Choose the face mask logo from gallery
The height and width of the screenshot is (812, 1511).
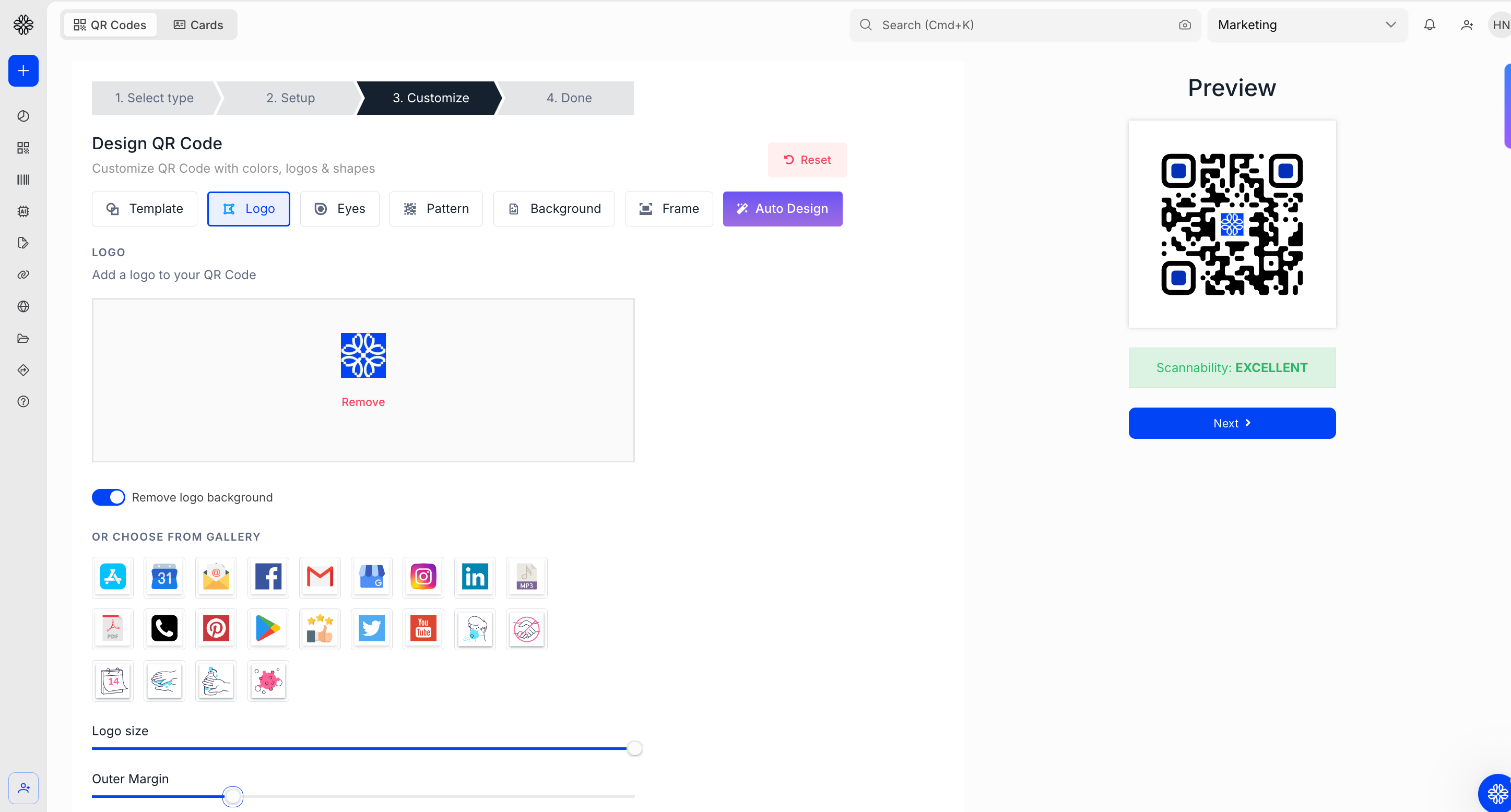coord(475,628)
